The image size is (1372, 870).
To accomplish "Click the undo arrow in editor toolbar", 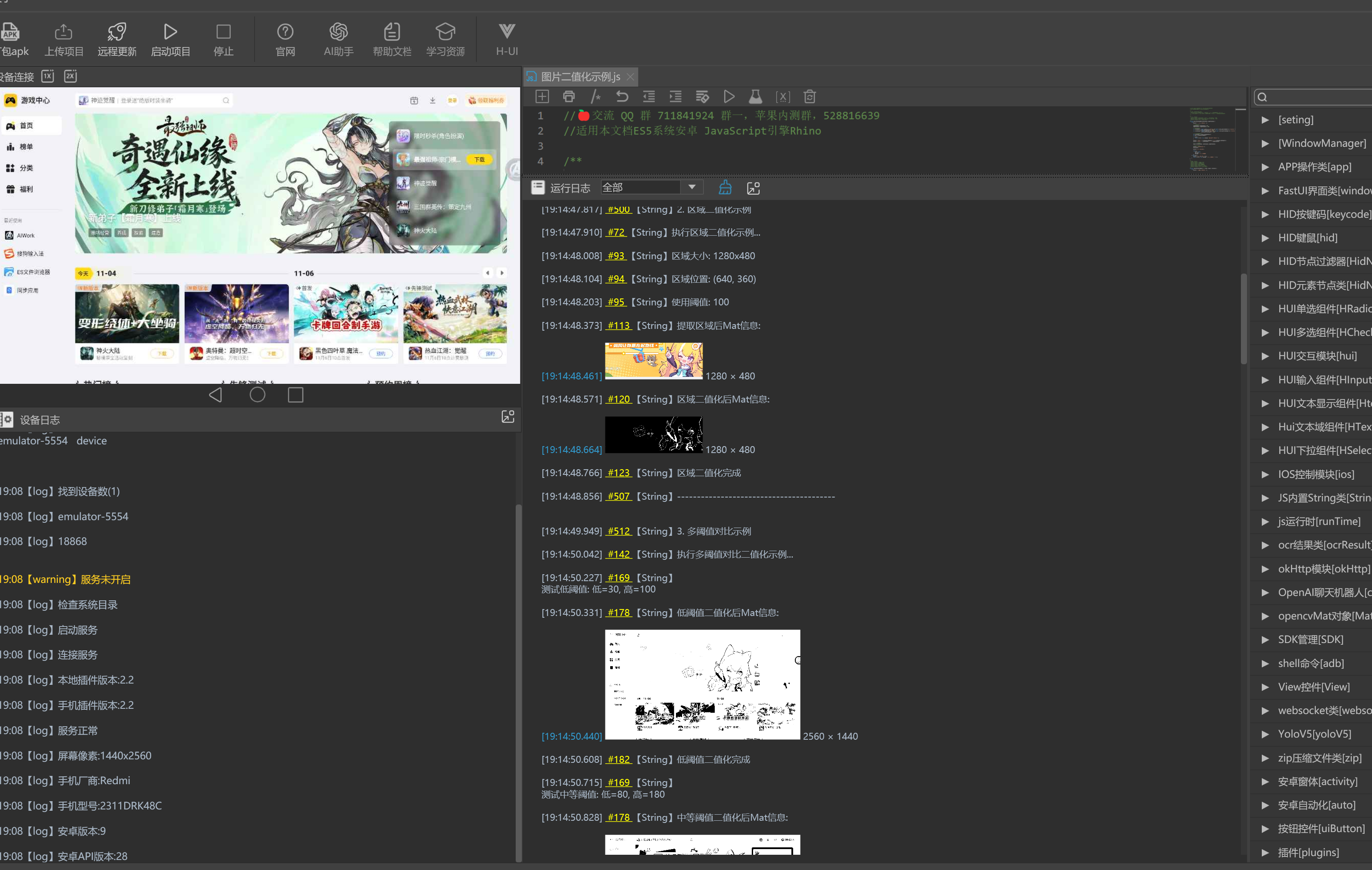I will click(622, 96).
